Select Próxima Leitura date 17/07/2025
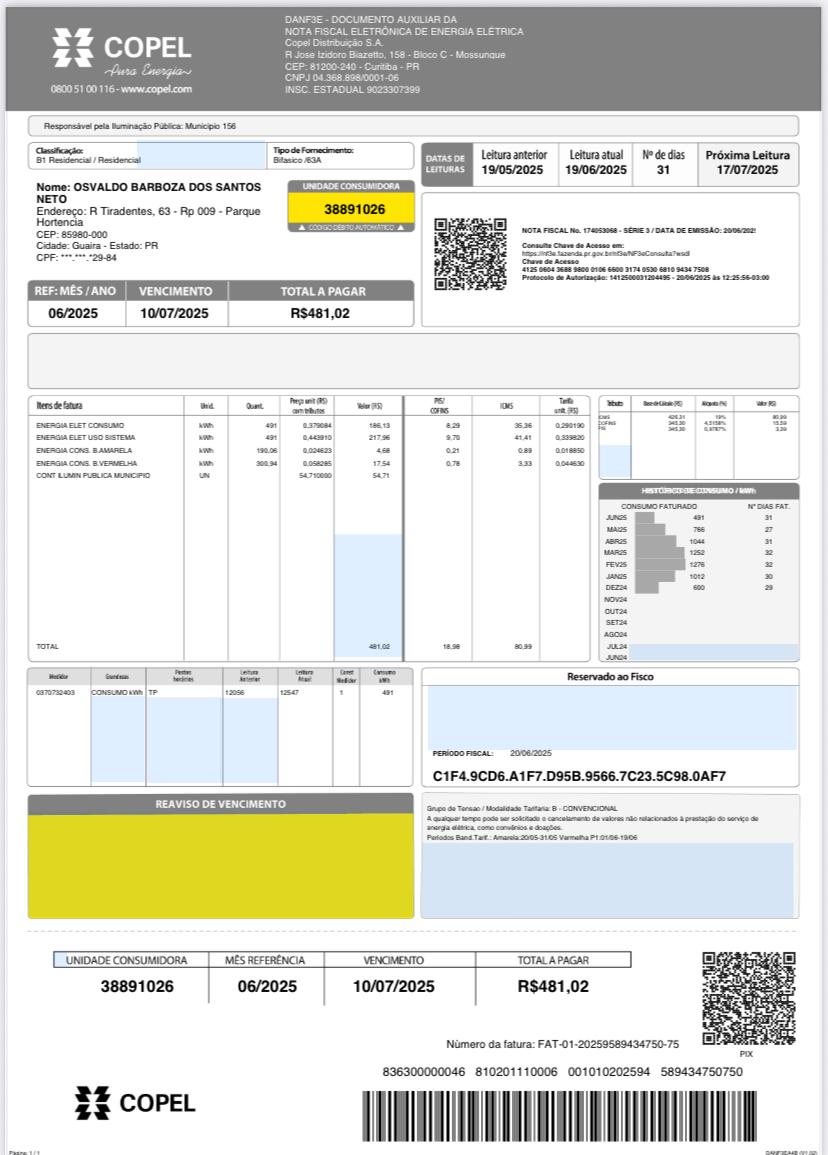This screenshot has height=1155, width=828. (x=747, y=170)
